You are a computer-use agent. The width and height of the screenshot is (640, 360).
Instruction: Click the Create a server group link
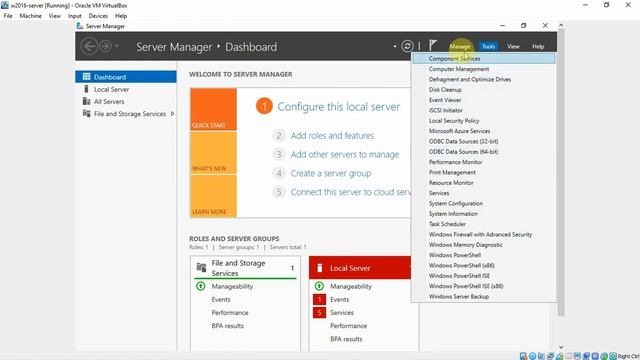pos(331,173)
